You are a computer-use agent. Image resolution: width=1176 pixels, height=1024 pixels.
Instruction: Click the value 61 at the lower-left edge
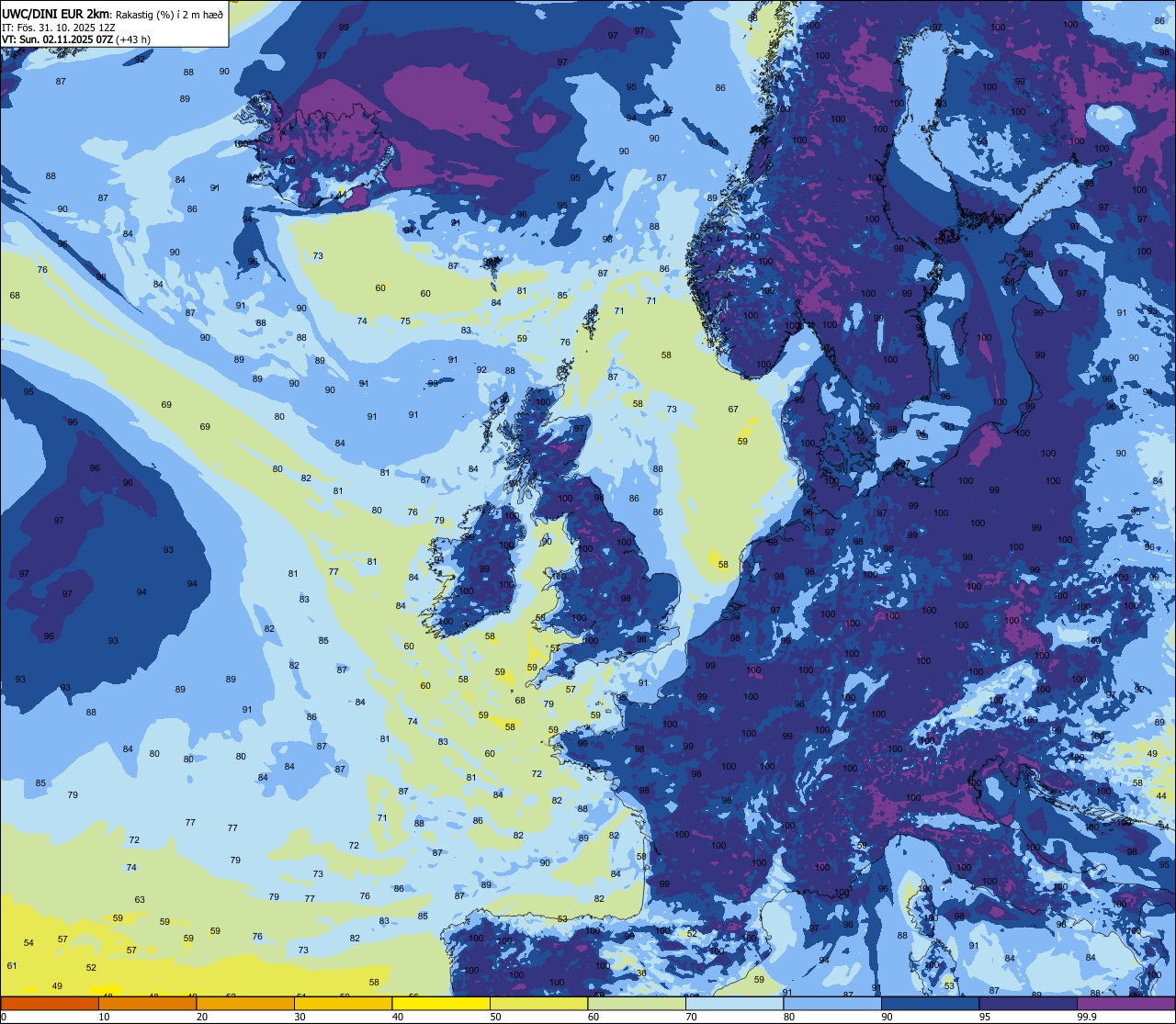click(12, 965)
